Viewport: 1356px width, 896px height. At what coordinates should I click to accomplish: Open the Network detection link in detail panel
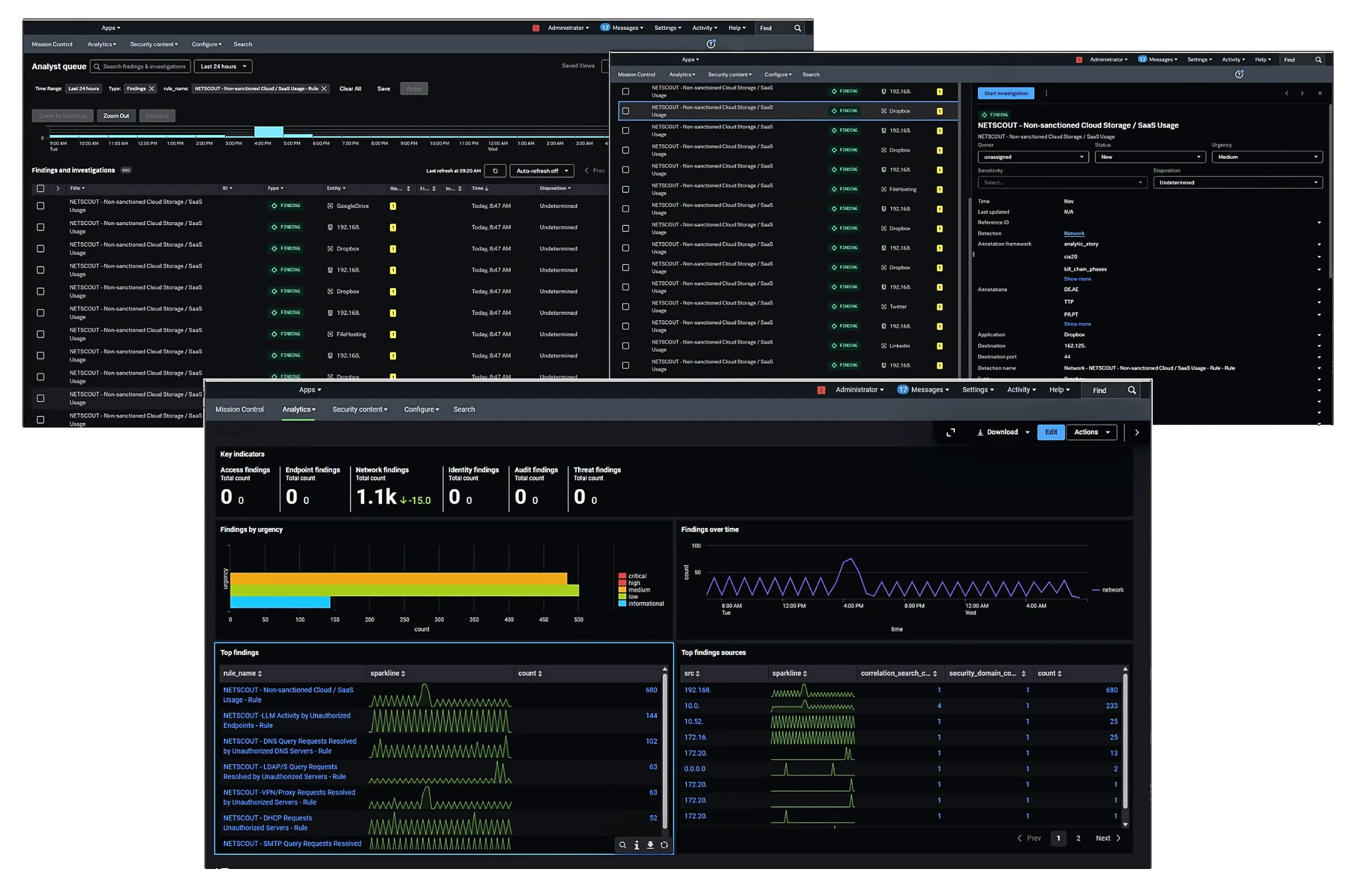coord(1074,234)
